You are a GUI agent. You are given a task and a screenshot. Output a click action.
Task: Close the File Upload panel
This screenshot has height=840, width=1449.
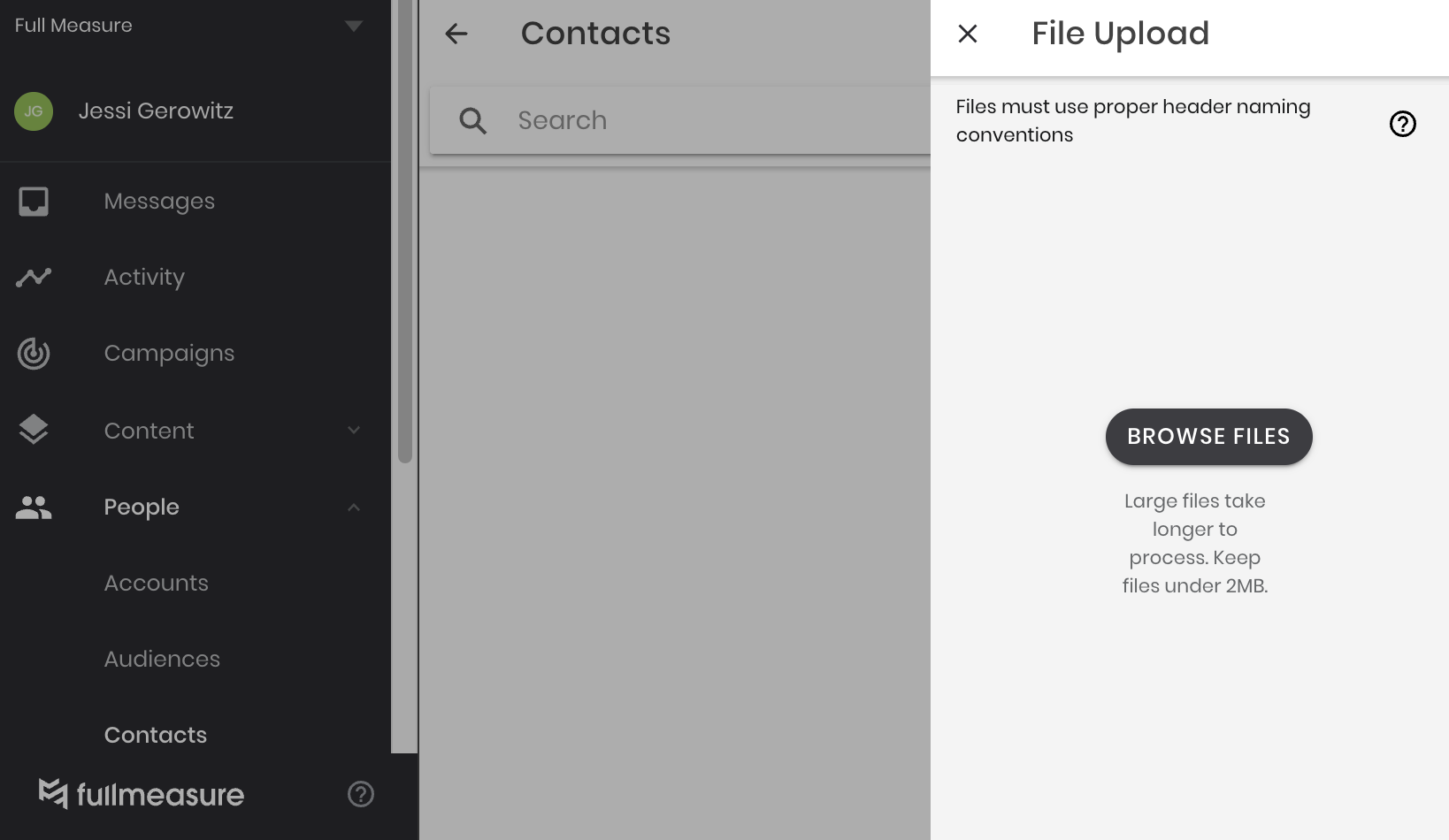(x=968, y=34)
